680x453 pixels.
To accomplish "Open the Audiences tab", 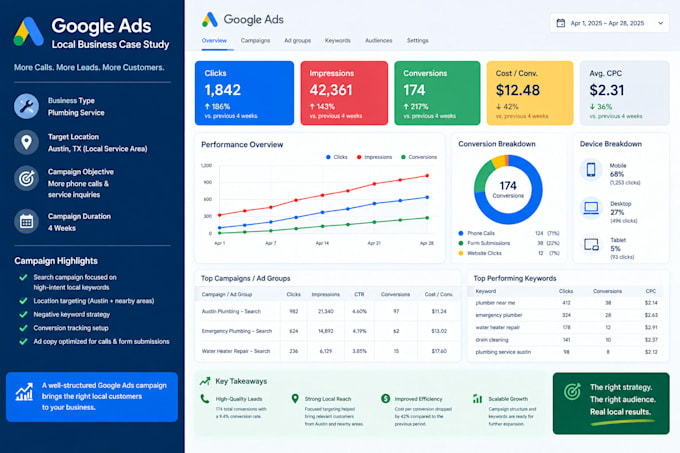I will 379,40.
